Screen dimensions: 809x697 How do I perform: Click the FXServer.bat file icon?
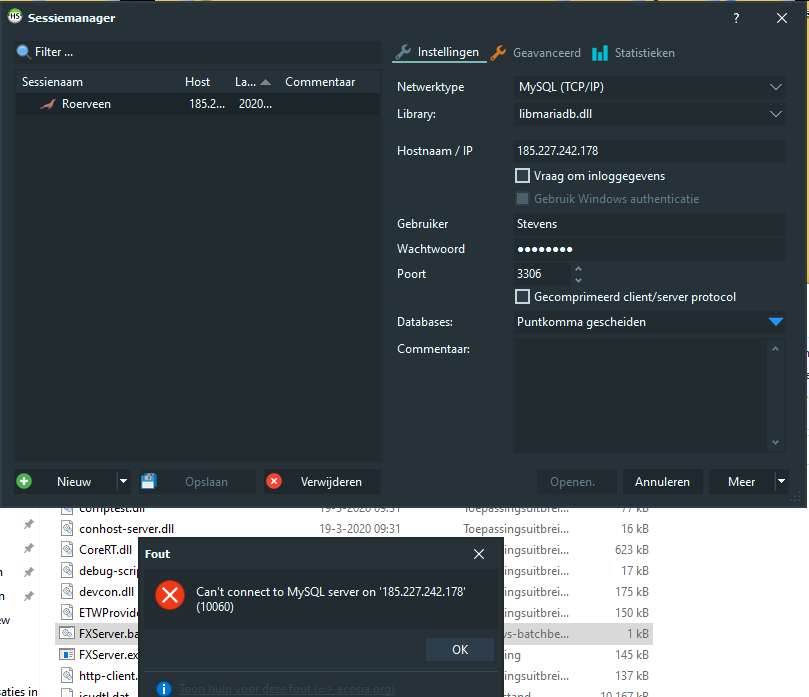coord(65,633)
